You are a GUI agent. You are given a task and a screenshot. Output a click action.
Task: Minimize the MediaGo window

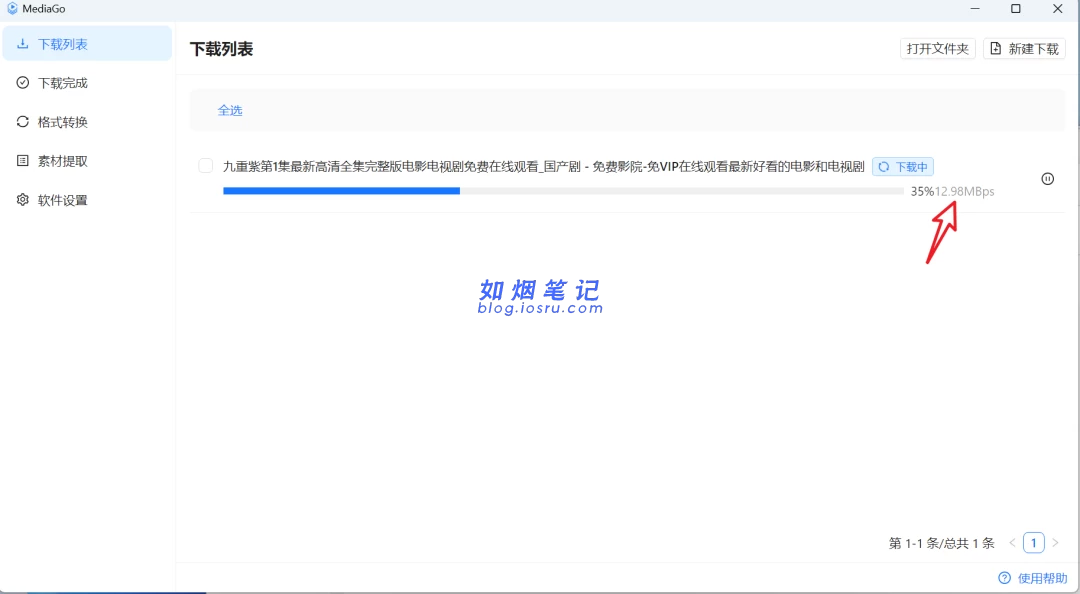pos(975,9)
